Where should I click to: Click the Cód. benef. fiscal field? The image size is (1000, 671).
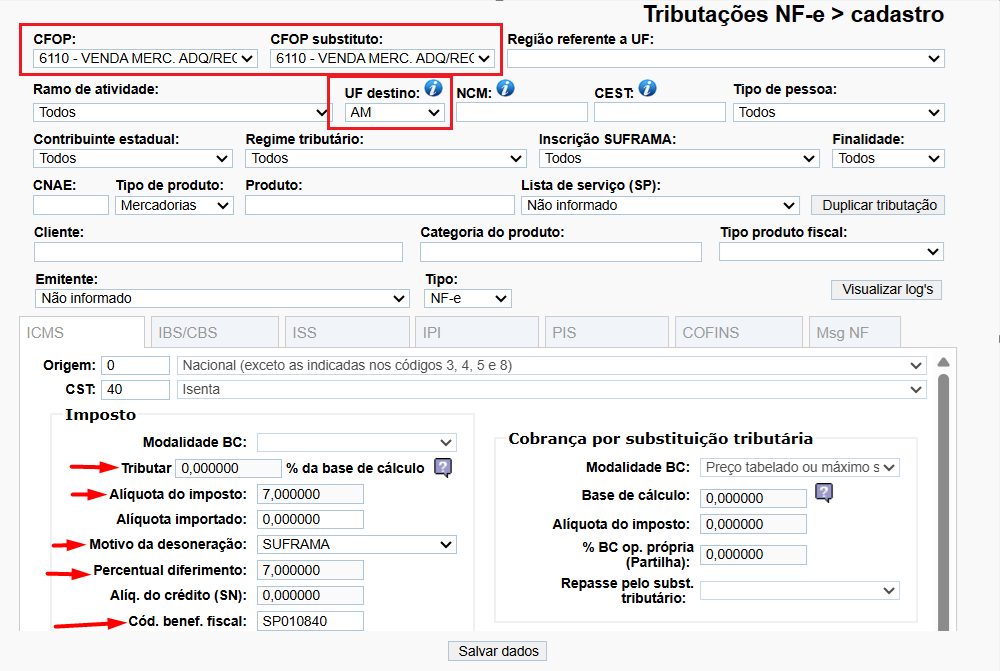tap(310, 621)
